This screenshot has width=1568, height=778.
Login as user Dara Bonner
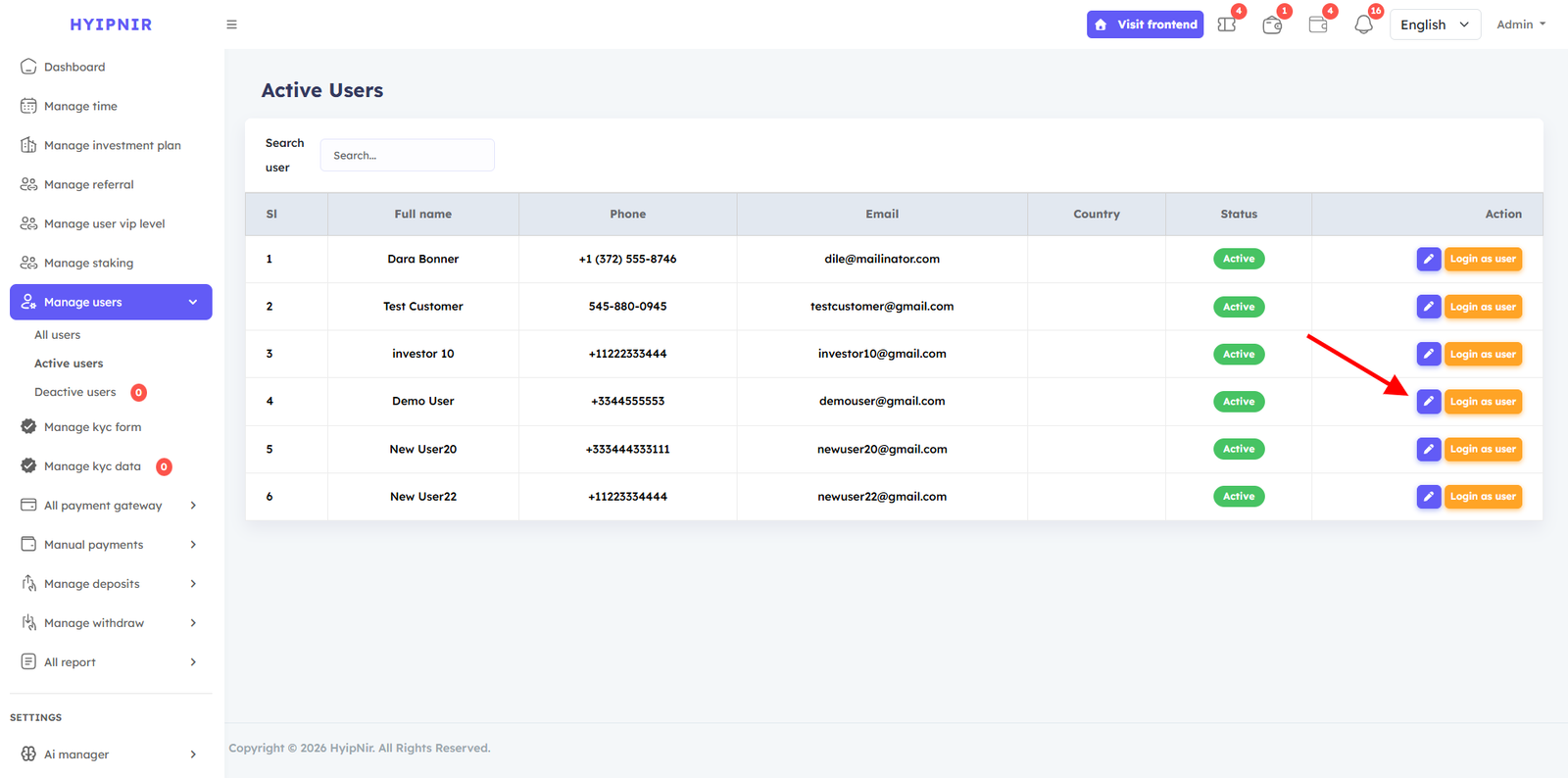1483,259
